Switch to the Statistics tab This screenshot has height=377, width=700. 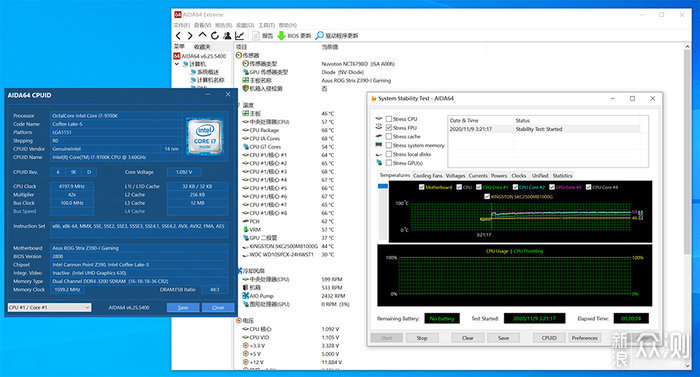click(562, 176)
